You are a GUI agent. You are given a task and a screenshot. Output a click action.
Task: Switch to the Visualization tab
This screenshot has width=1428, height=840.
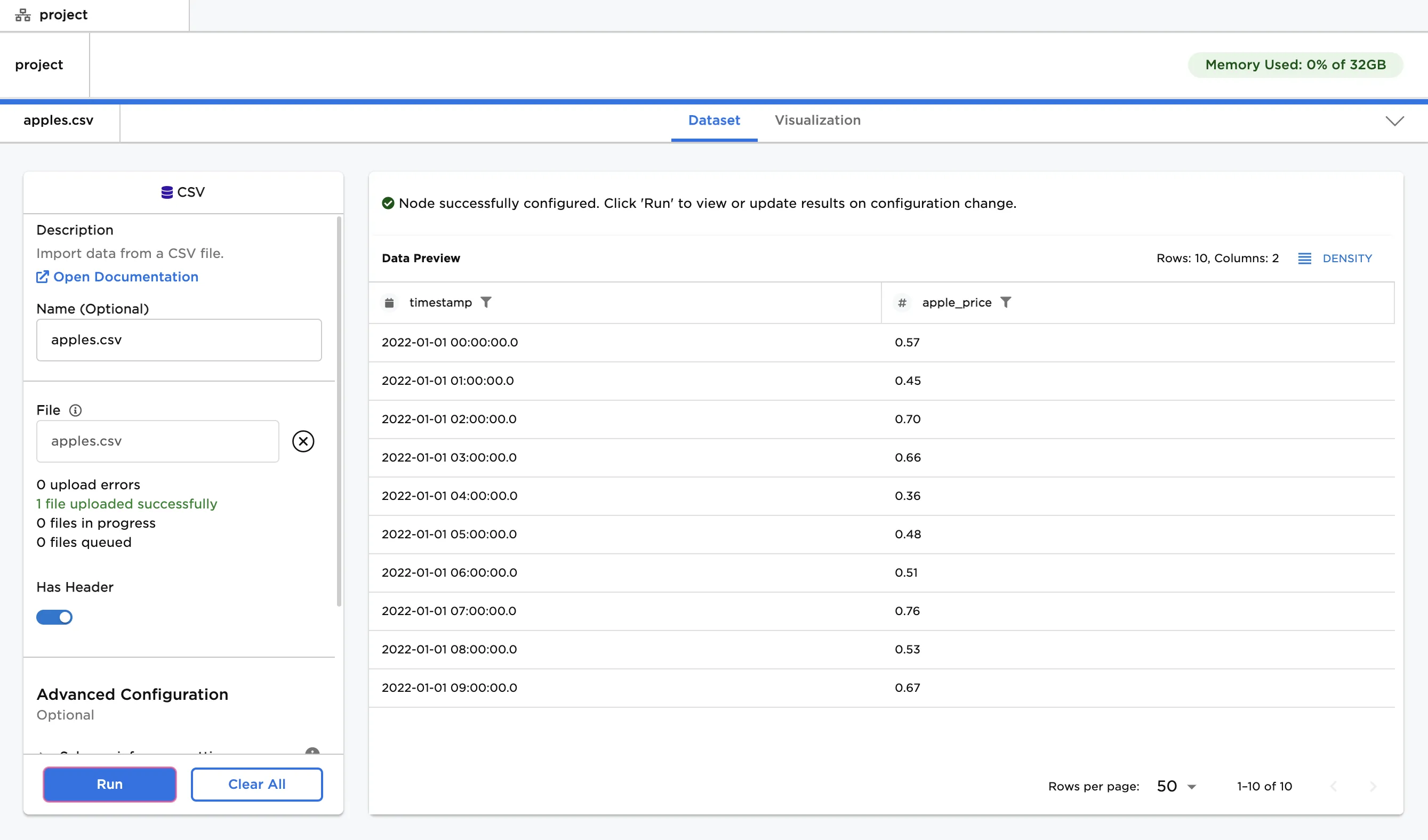pyautogui.click(x=817, y=120)
